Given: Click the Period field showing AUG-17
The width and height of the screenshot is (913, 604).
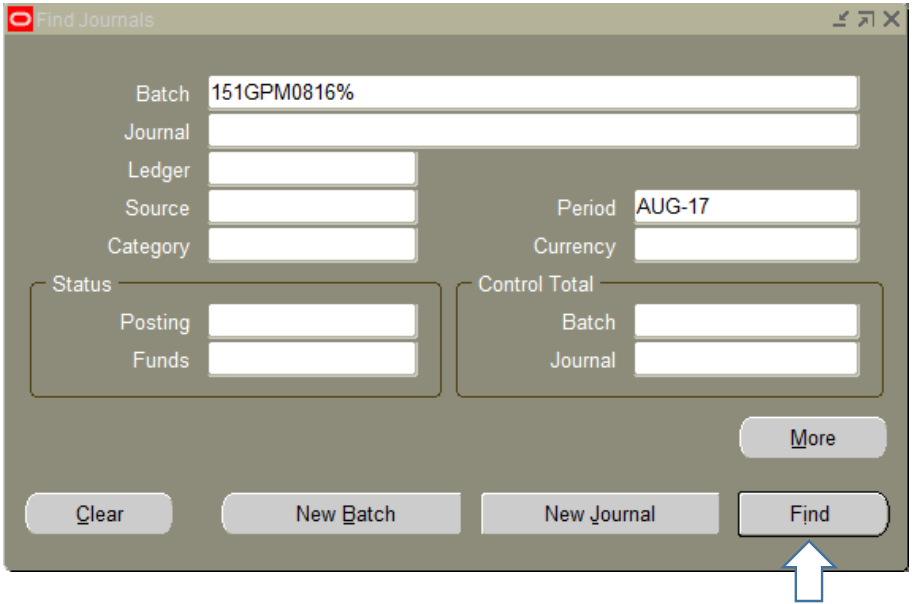Looking at the screenshot, I should (x=746, y=207).
